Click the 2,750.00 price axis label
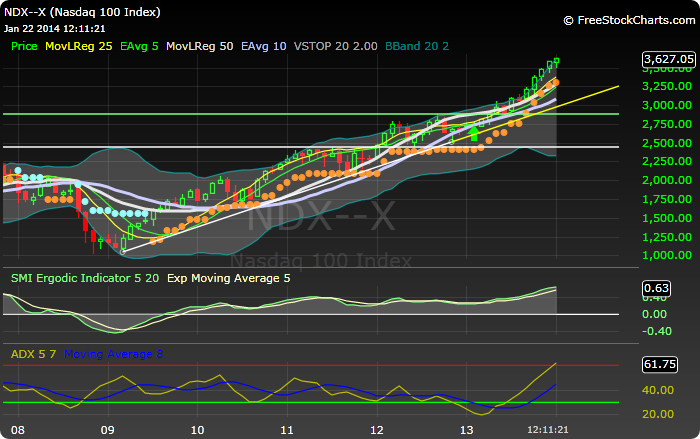700x439 pixels. pos(667,124)
